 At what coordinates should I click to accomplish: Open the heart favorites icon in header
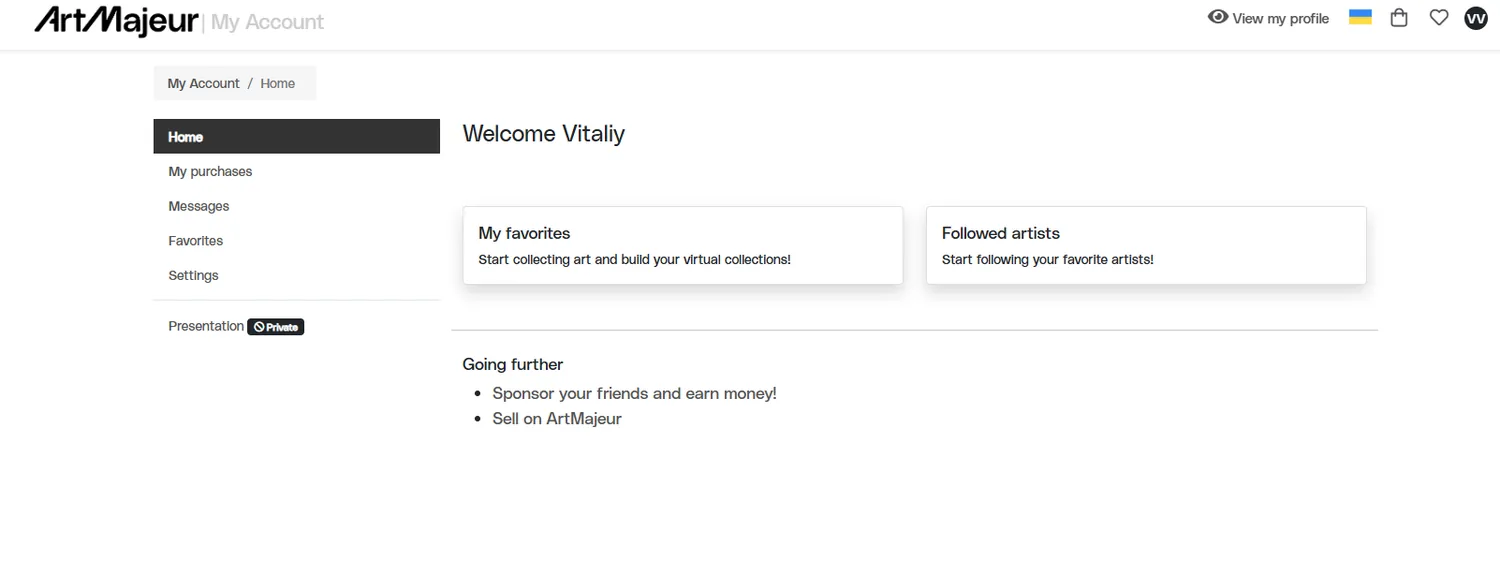tap(1438, 18)
